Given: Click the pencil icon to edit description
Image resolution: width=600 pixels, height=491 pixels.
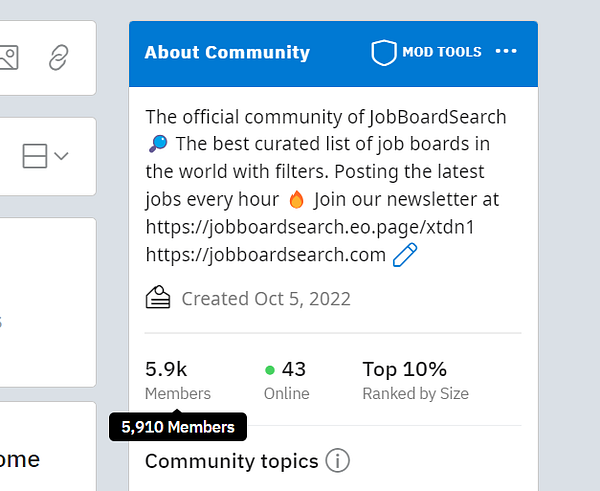Looking at the screenshot, I should 405,255.
